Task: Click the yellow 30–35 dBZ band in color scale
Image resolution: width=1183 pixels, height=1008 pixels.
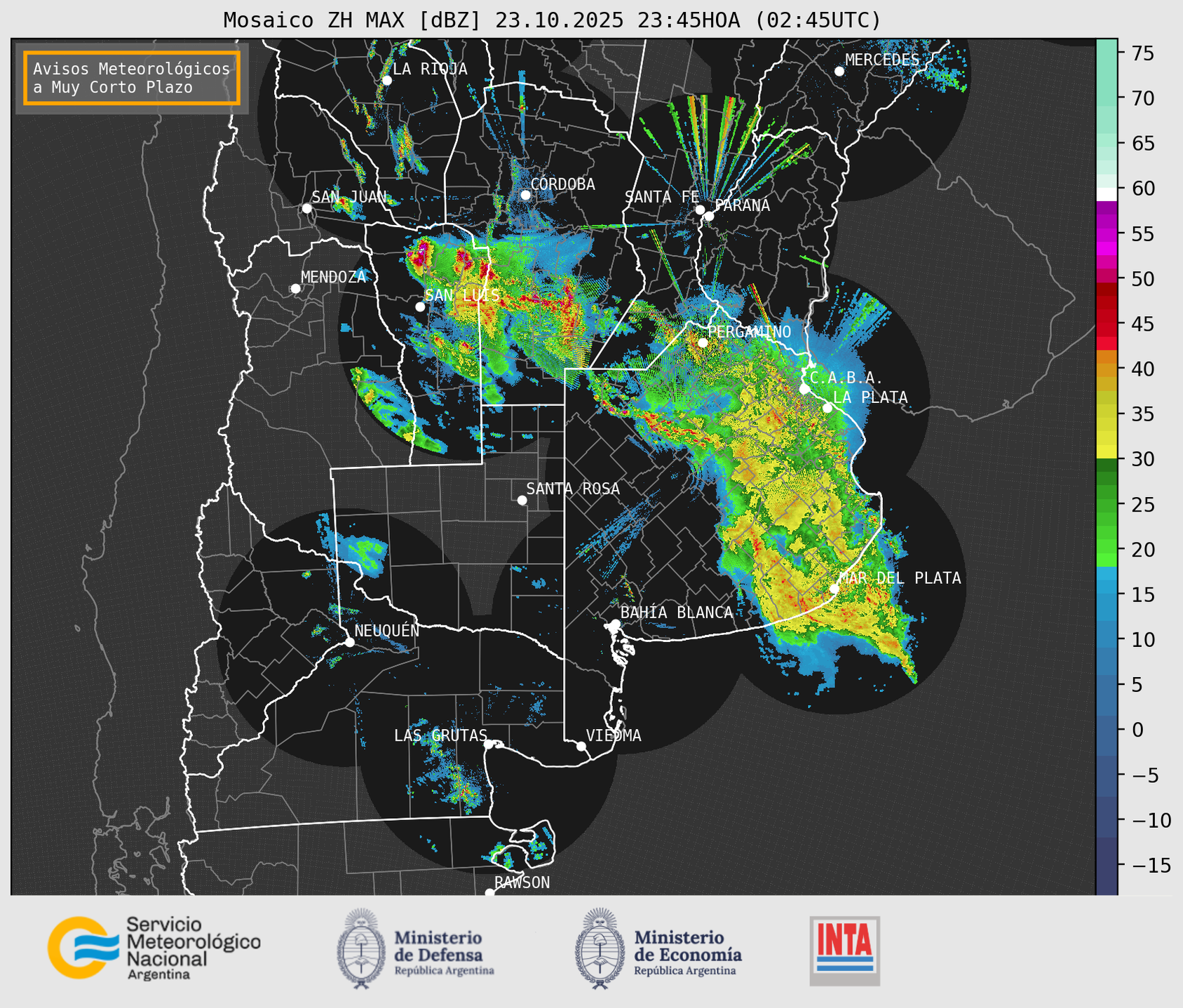Action: [x=1107, y=436]
